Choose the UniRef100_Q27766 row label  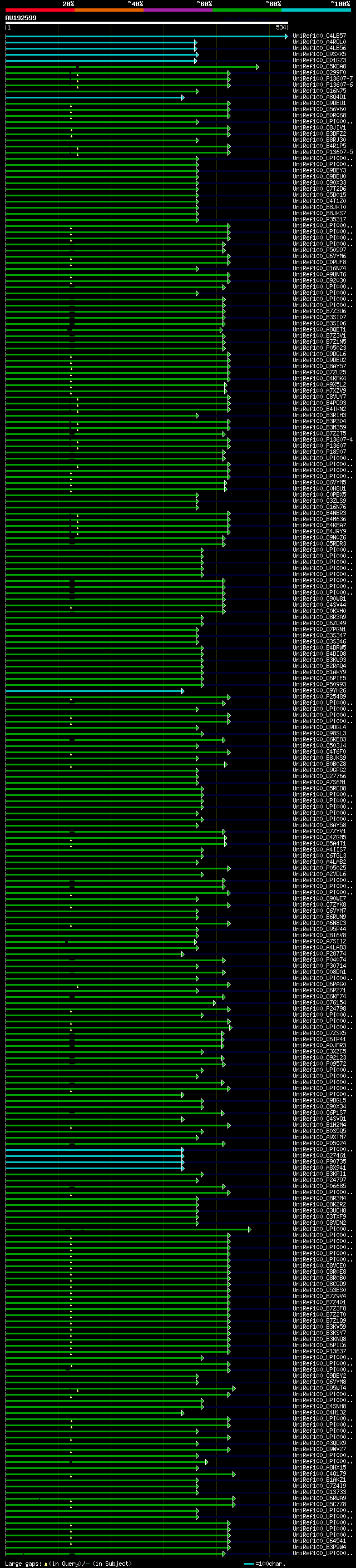(x=319, y=776)
